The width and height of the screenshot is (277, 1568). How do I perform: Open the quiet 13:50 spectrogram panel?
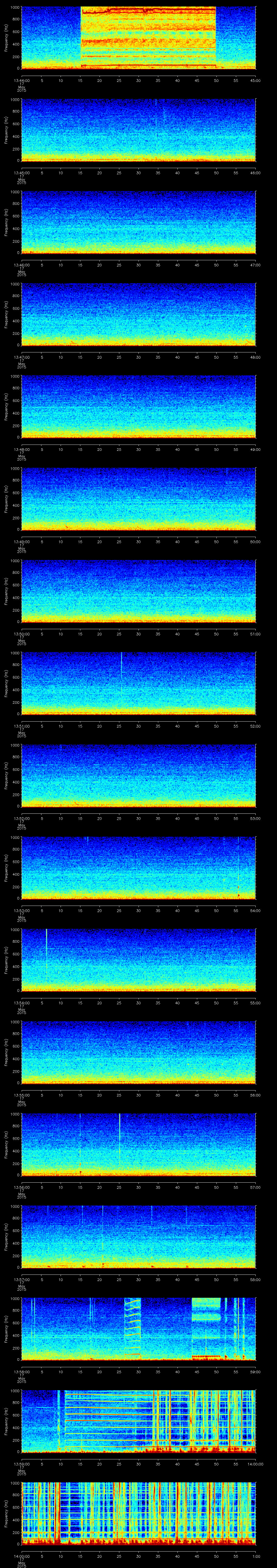click(138, 591)
